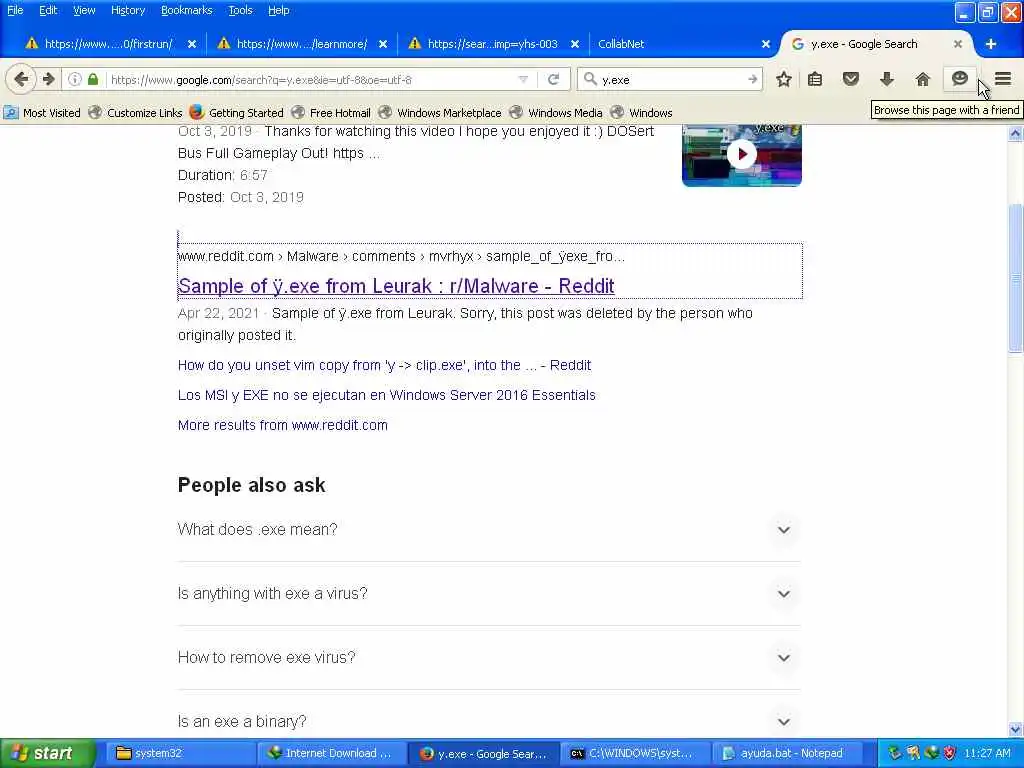1024x768 pixels.
Task: Click the magnifier icon in search box
Action: 590,80
